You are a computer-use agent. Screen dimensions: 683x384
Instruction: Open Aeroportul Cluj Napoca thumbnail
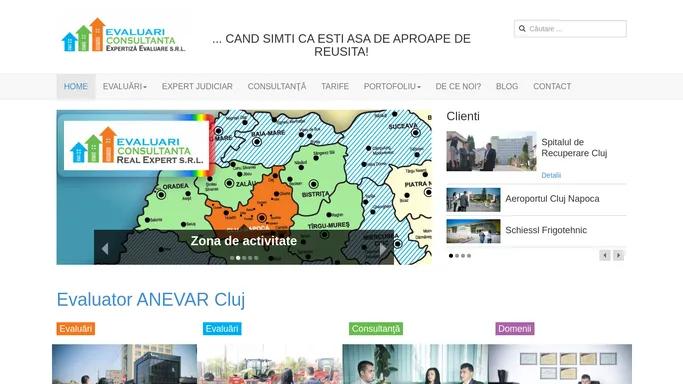point(473,200)
